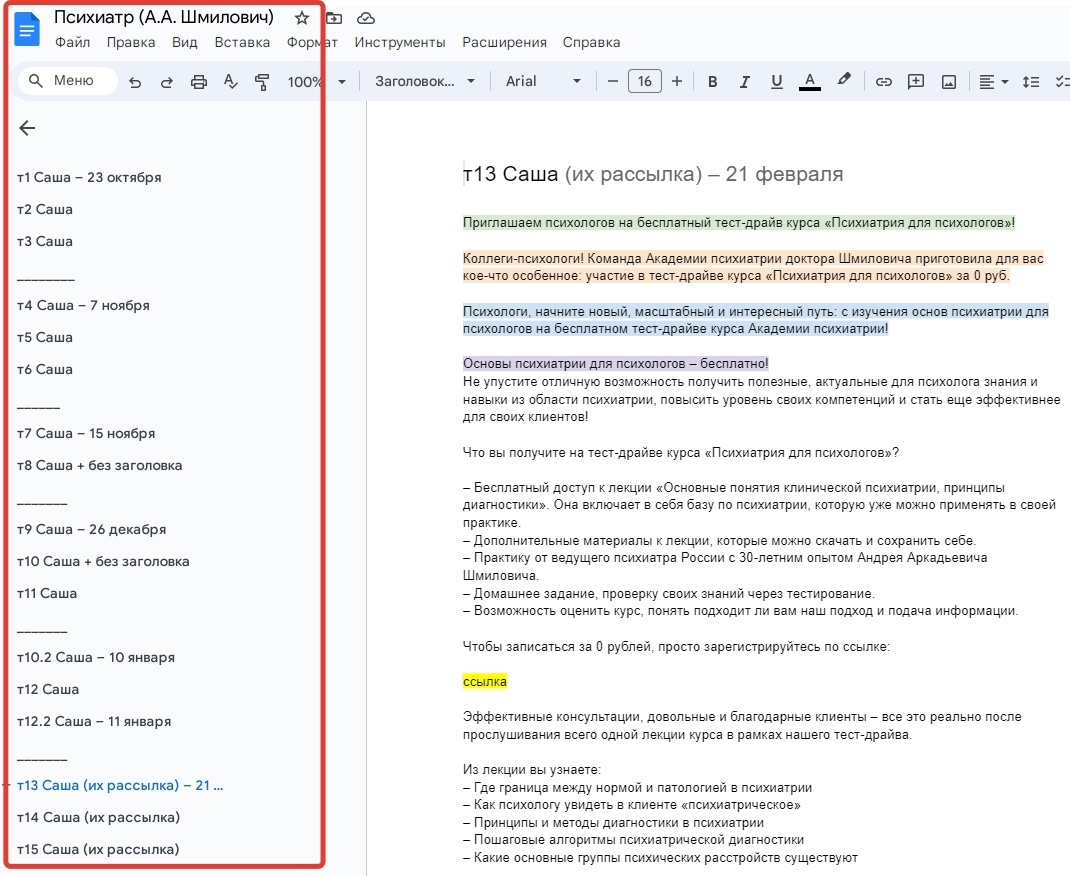Toggle Italic formatting
This screenshot has width=1070, height=876.
coord(744,82)
